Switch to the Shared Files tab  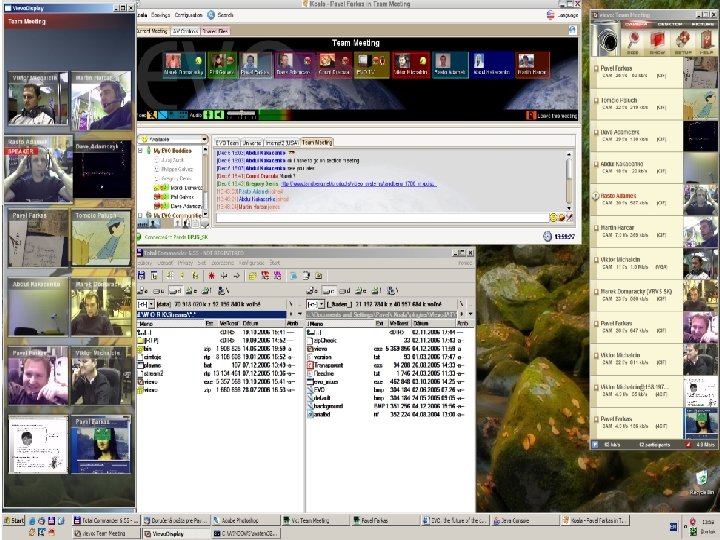215,31
